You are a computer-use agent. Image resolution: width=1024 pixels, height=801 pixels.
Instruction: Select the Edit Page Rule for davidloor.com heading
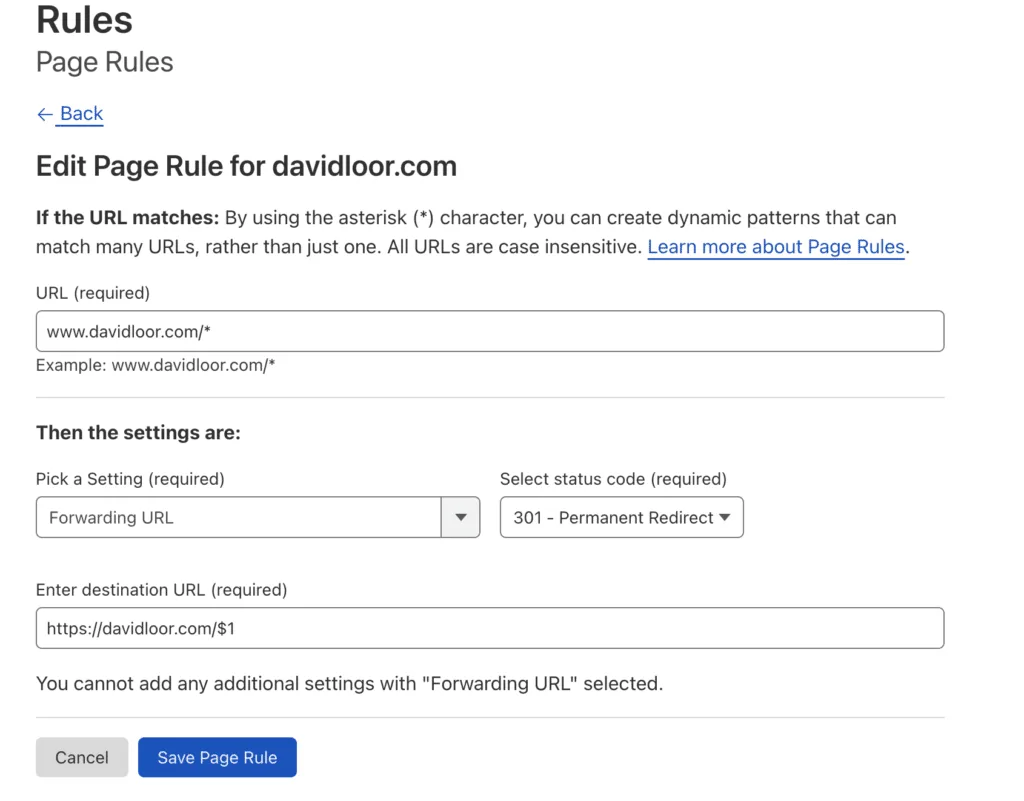point(246,166)
